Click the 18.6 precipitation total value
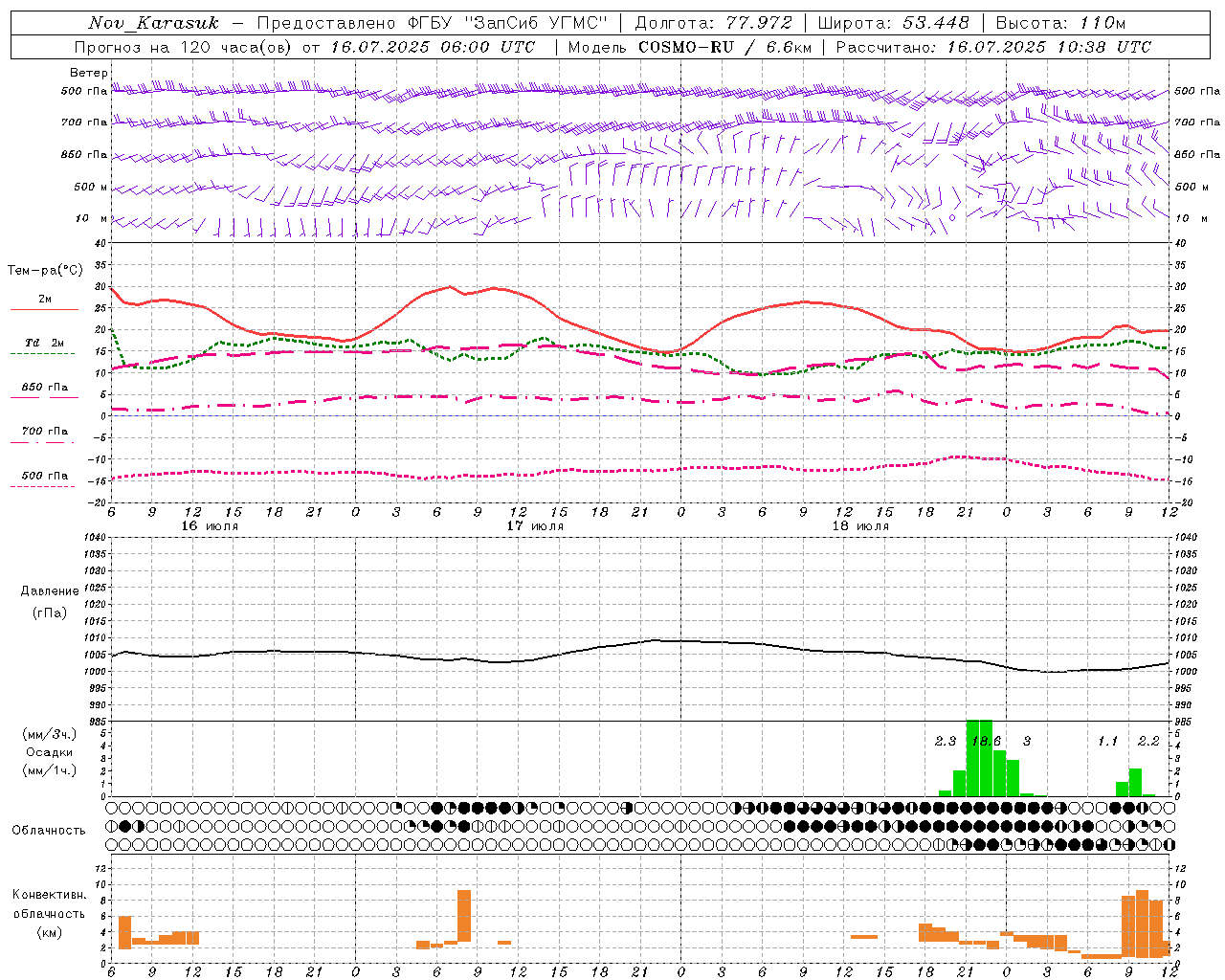 coord(986,742)
